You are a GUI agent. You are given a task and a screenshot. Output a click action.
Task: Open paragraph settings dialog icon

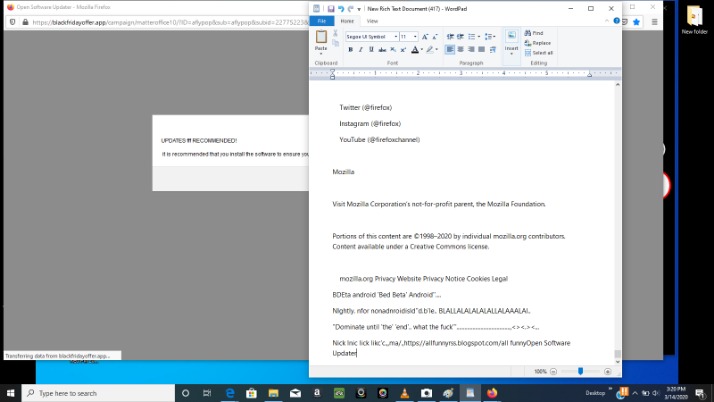pyautogui.click(x=493, y=50)
